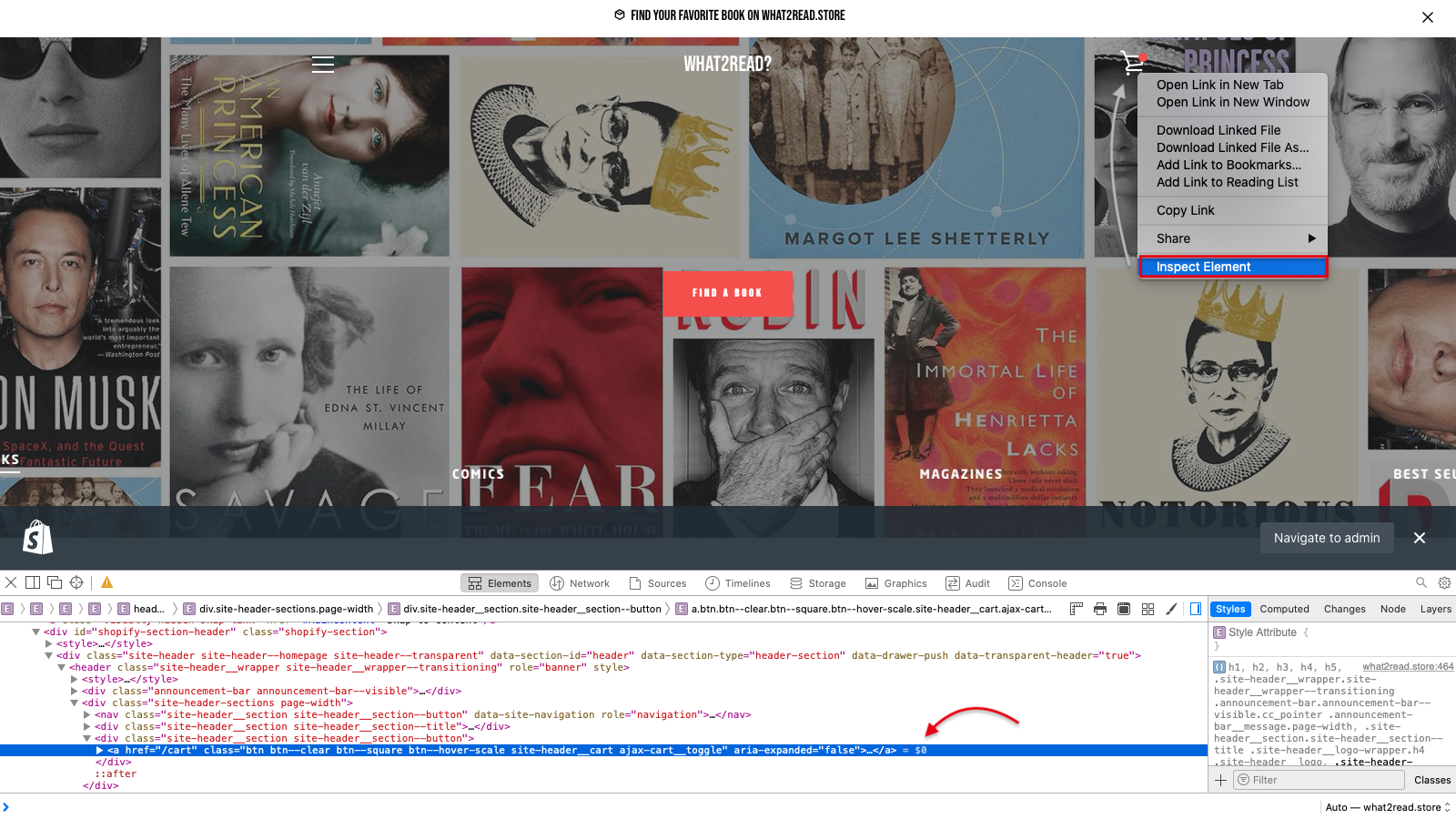This screenshot has height=819, width=1456.
Task: Add a new style rule
Action: (1220, 780)
